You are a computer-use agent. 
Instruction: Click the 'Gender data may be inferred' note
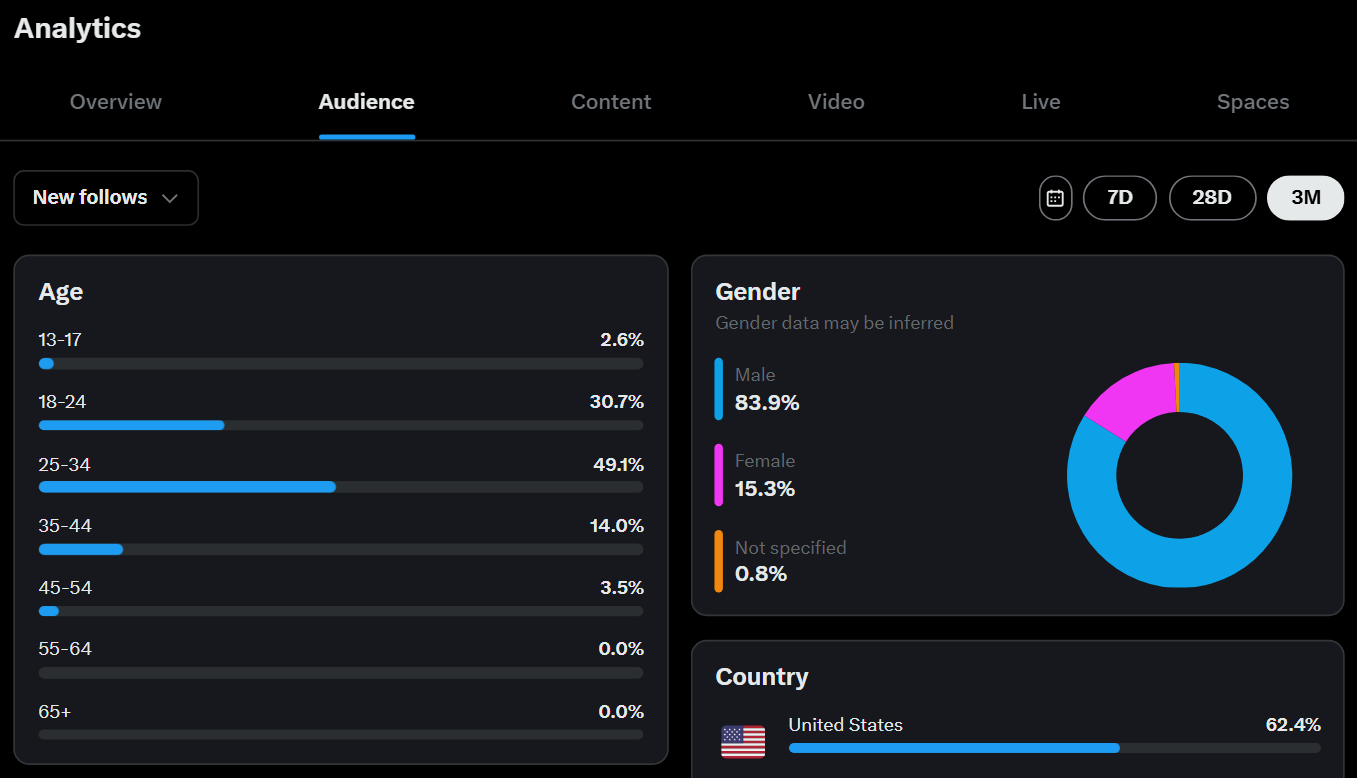(835, 323)
